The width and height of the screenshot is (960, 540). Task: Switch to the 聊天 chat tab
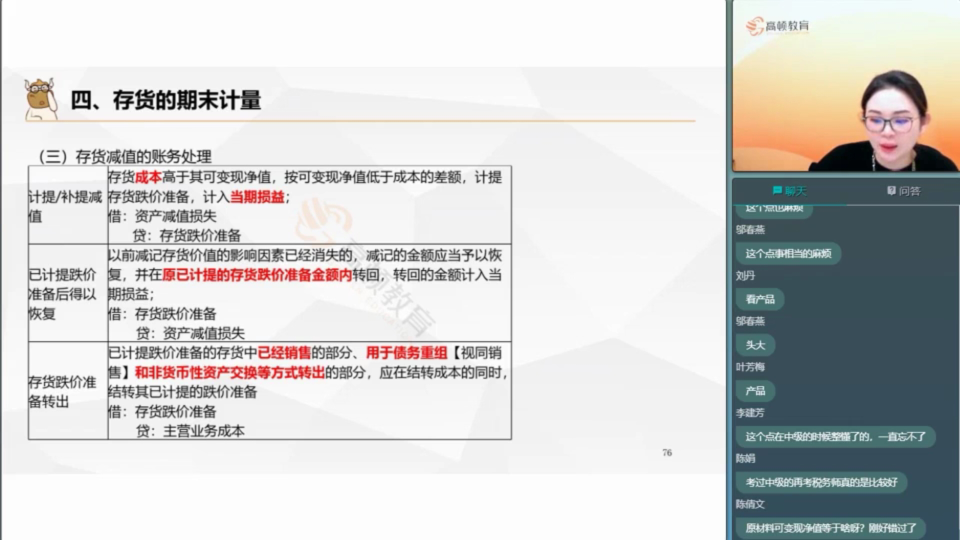point(788,190)
